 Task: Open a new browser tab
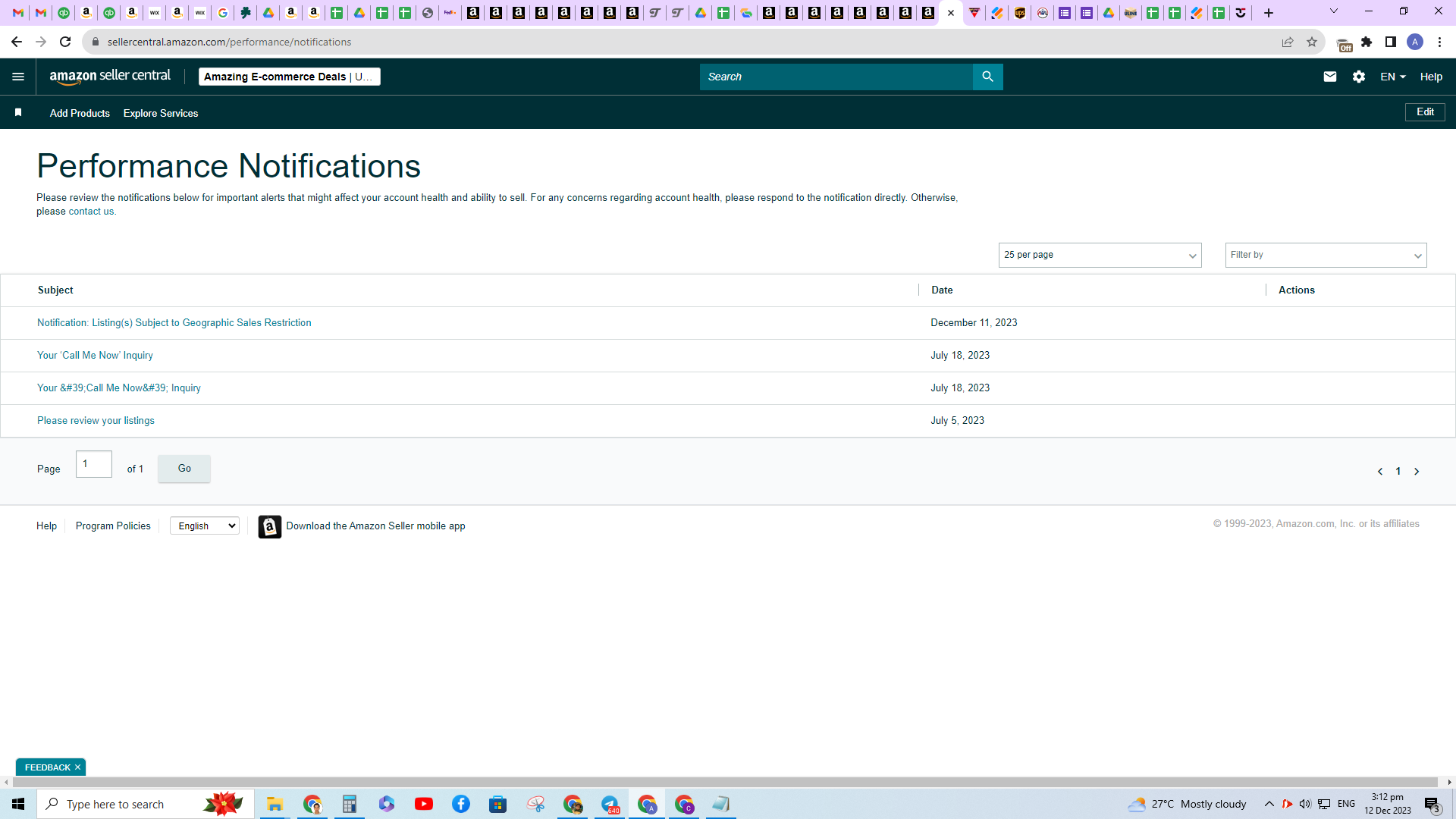pyautogui.click(x=1269, y=13)
